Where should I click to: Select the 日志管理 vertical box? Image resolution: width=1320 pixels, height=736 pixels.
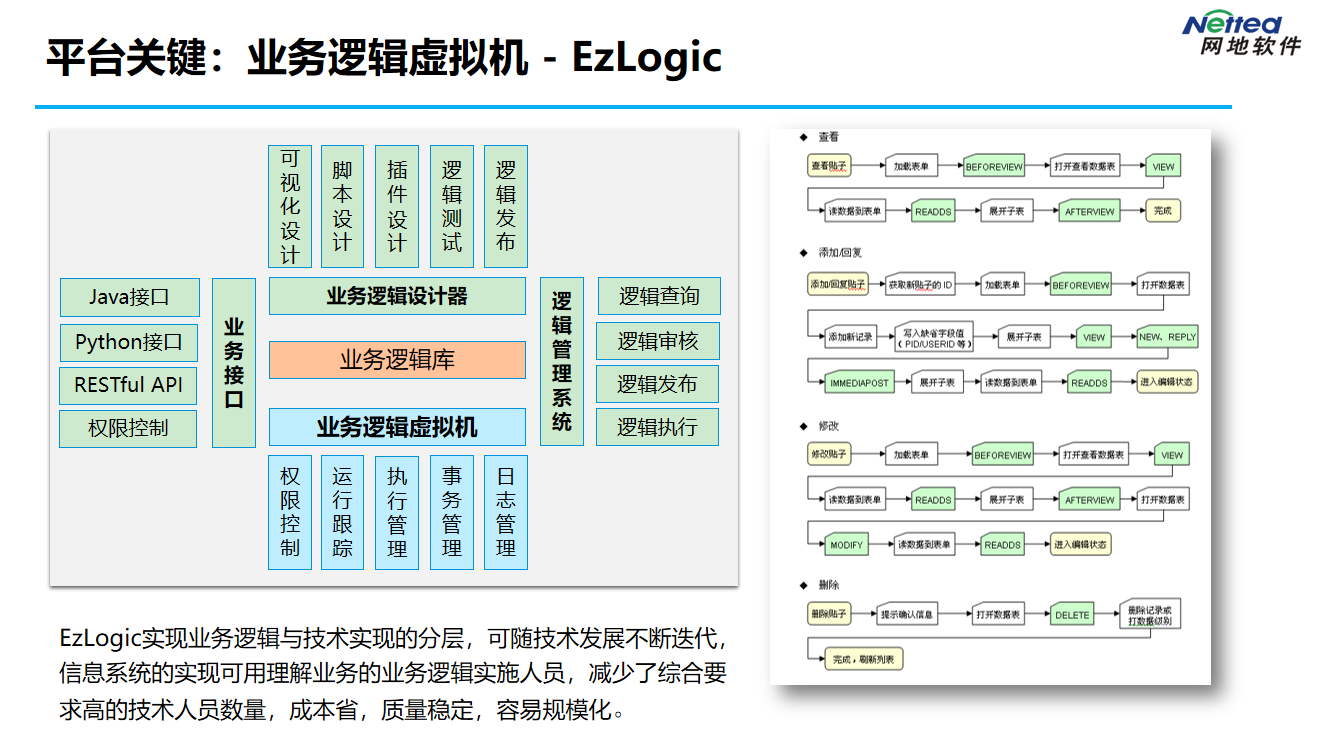pyautogui.click(x=506, y=513)
